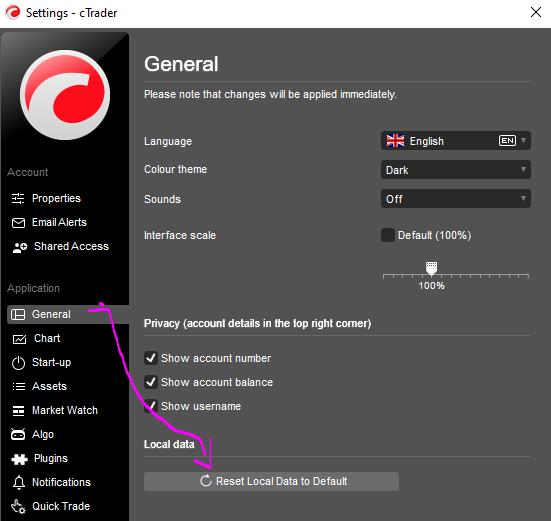
Task: Open Properties via its sliders icon
Action: click(18, 198)
